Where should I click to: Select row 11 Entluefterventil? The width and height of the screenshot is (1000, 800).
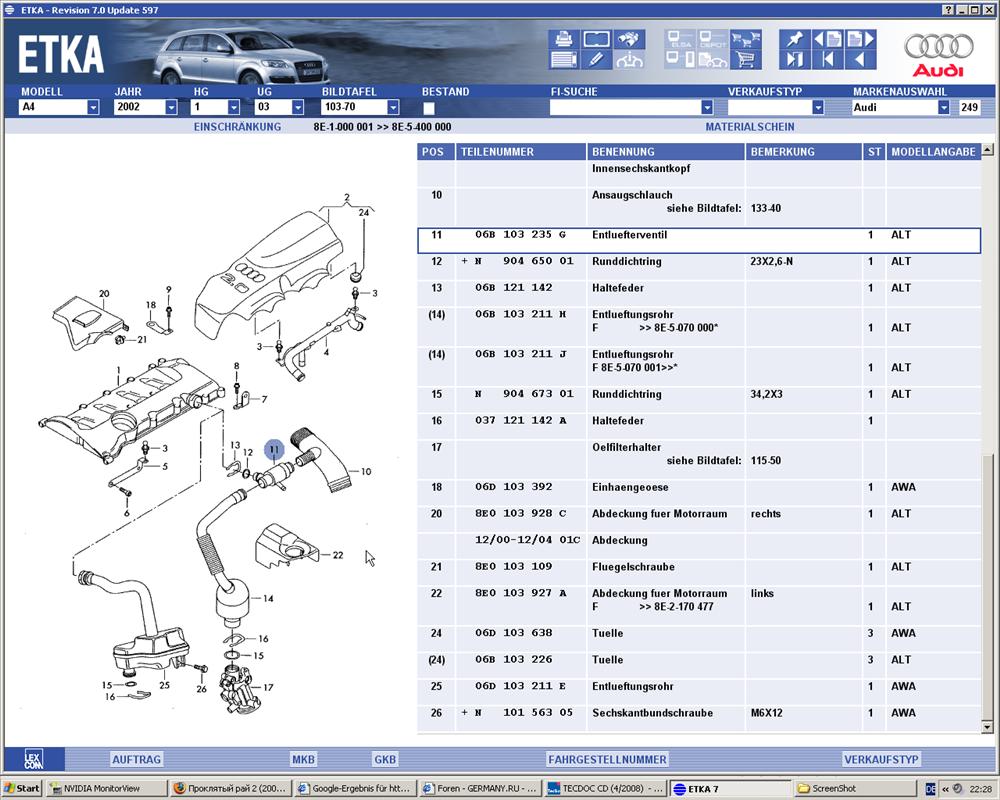pos(699,241)
